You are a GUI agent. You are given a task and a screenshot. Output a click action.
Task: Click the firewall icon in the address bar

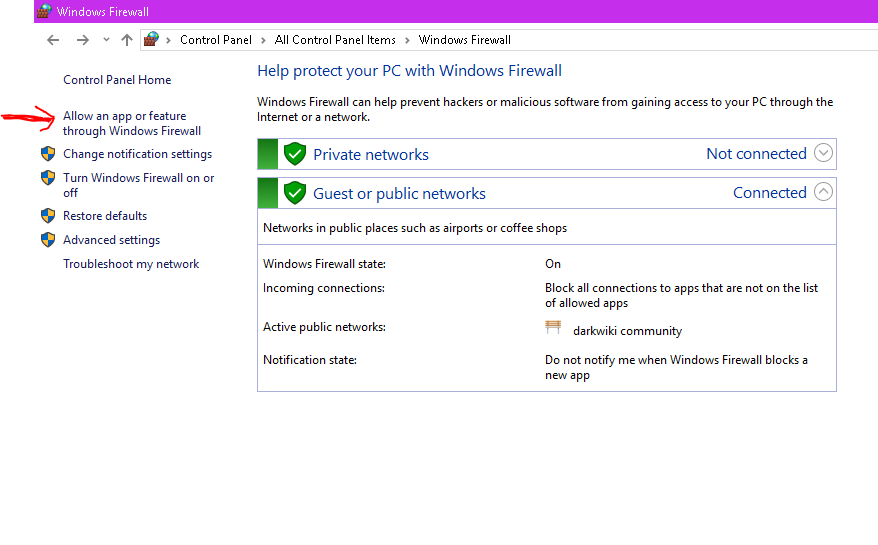(151, 39)
